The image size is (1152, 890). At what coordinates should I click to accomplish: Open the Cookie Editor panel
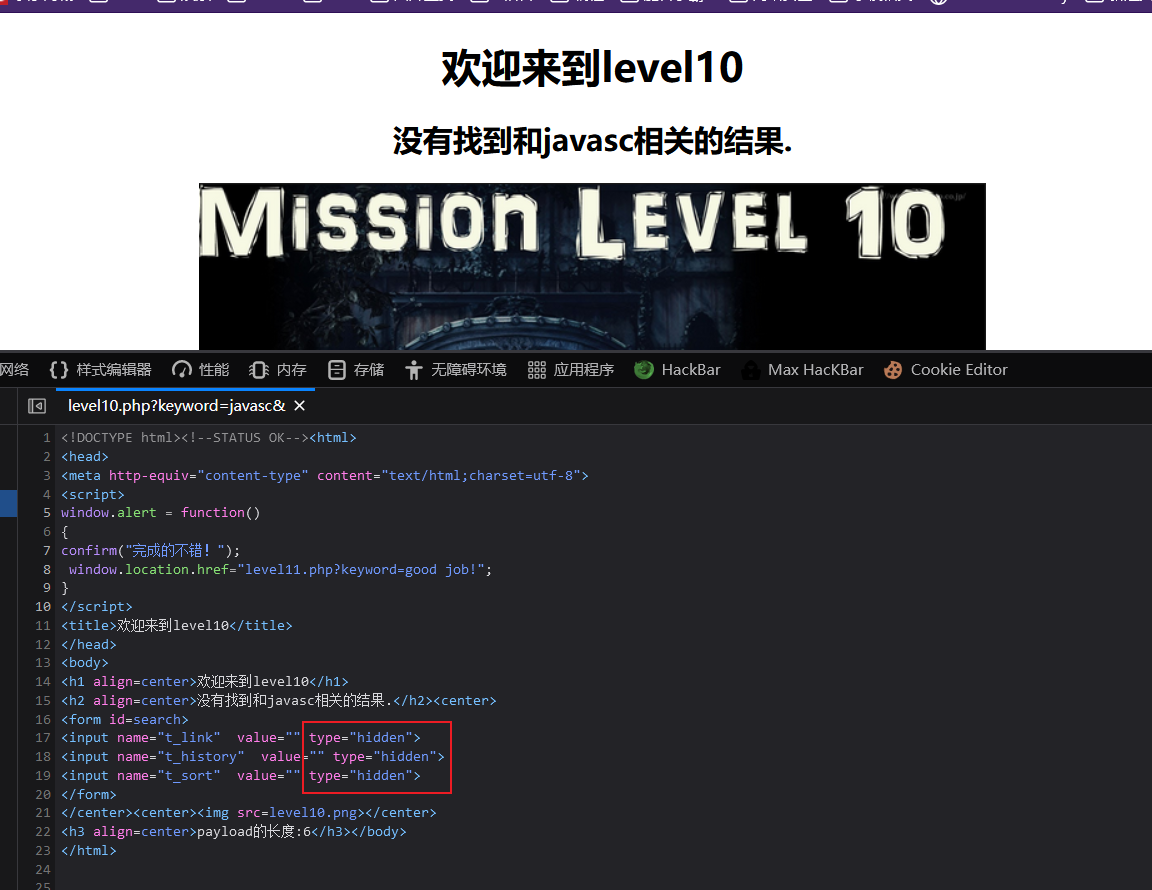946,370
